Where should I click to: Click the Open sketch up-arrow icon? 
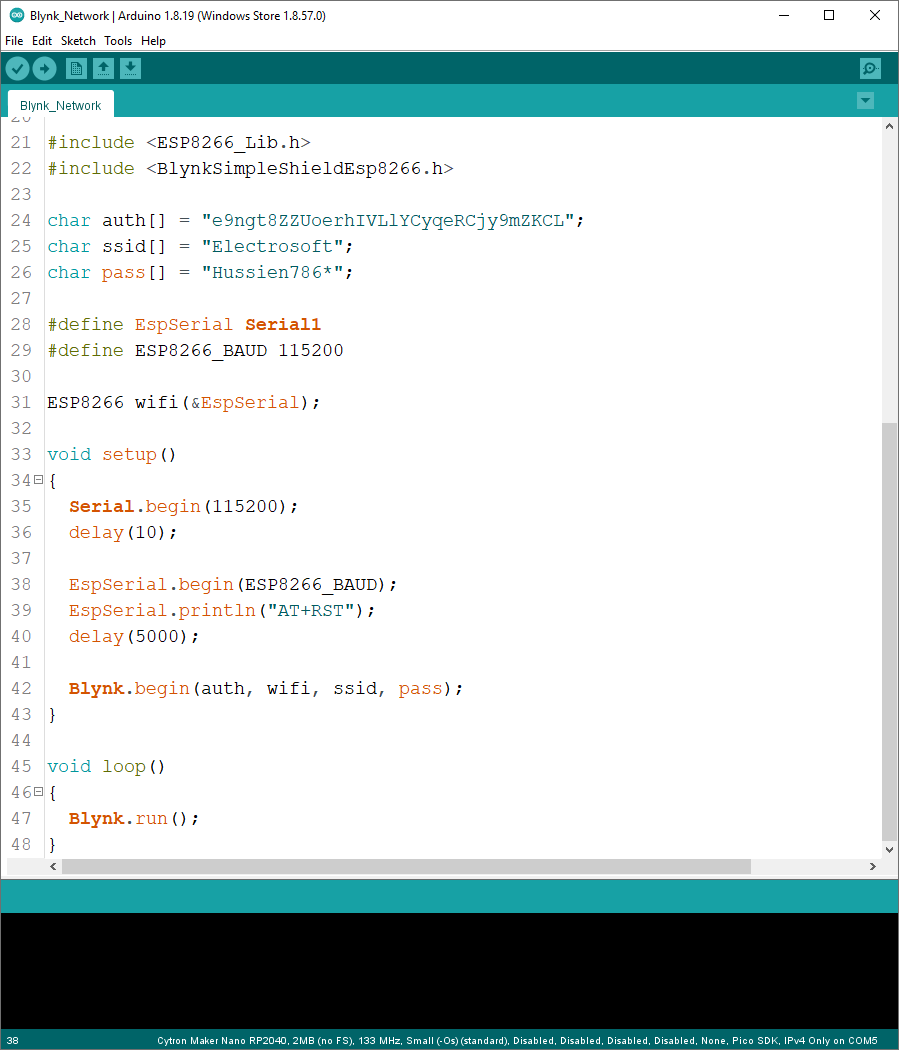coord(103,68)
